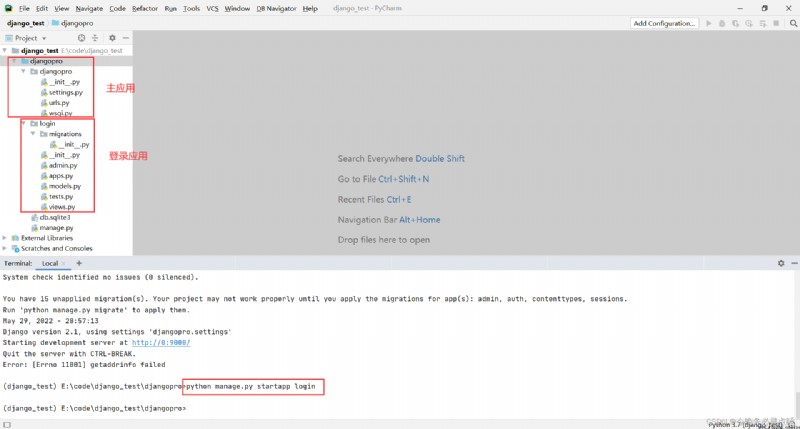Close the Local terminal tab
The height and width of the screenshot is (429, 800).
[x=63, y=263]
